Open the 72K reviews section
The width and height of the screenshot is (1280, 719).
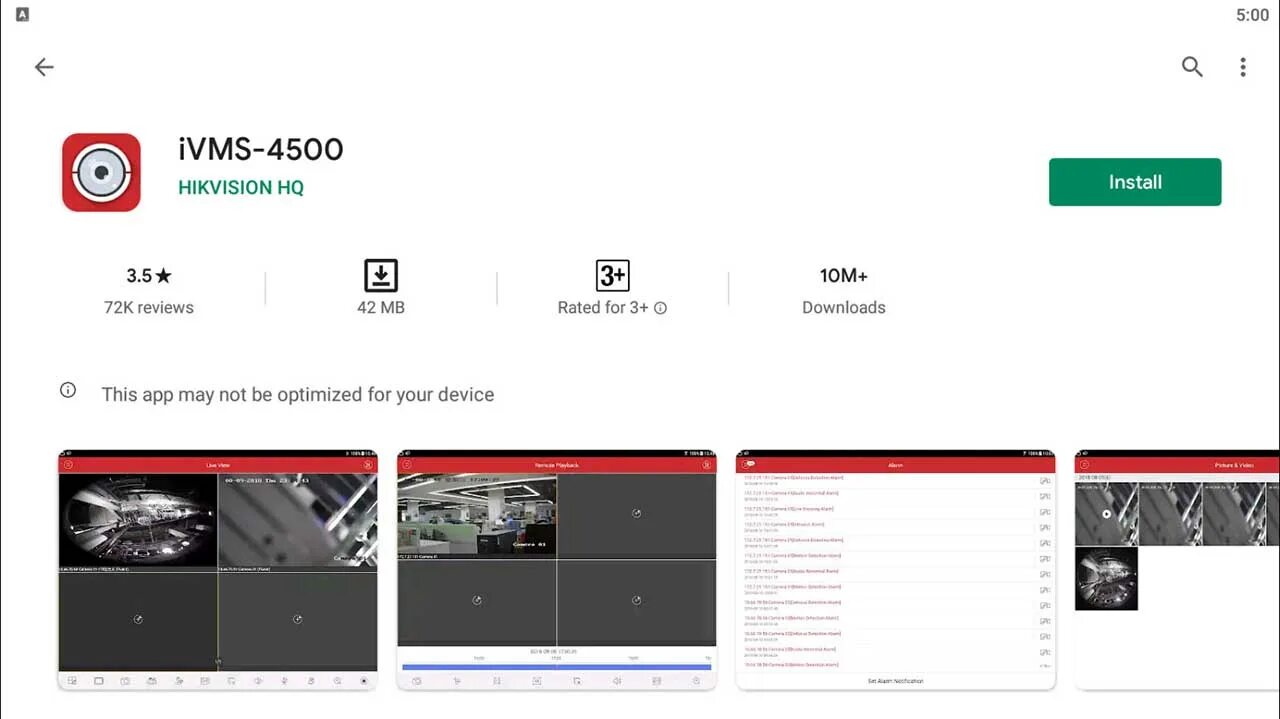pyautogui.click(x=149, y=307)
